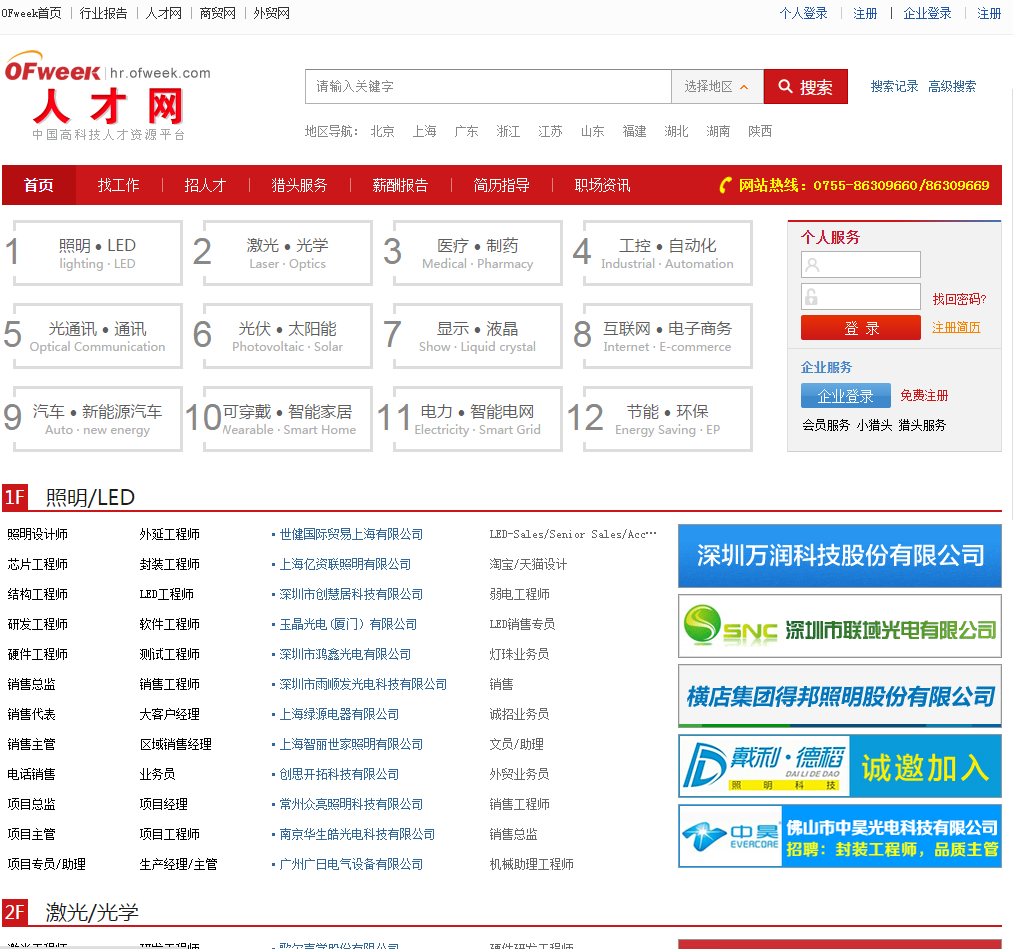Click the 找回密码? link
The height and width of the screenshot is (949, 1013).
click(959, 299)
